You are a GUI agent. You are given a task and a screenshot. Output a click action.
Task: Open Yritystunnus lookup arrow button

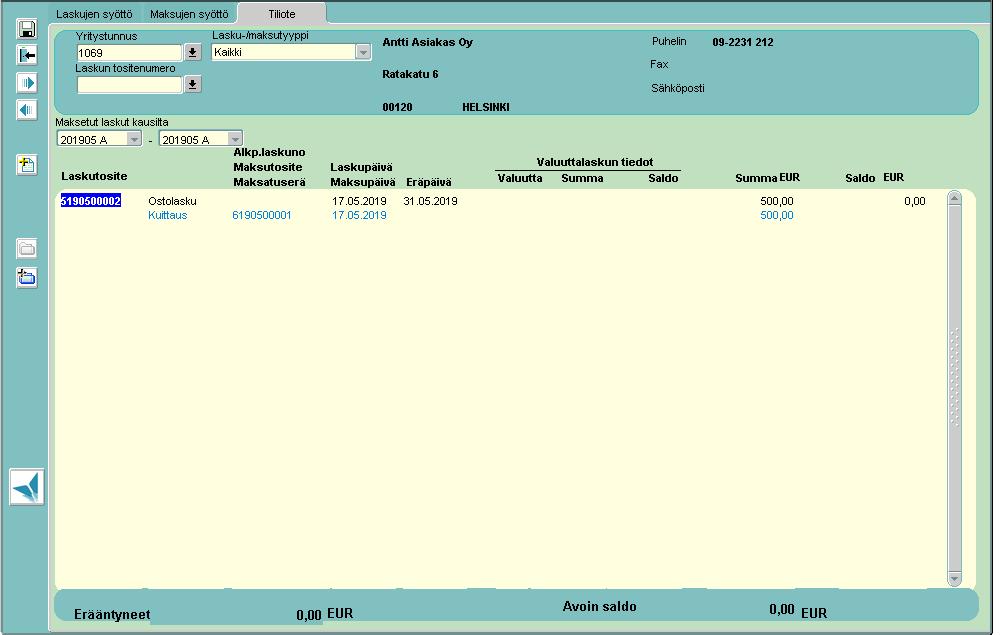193,52
